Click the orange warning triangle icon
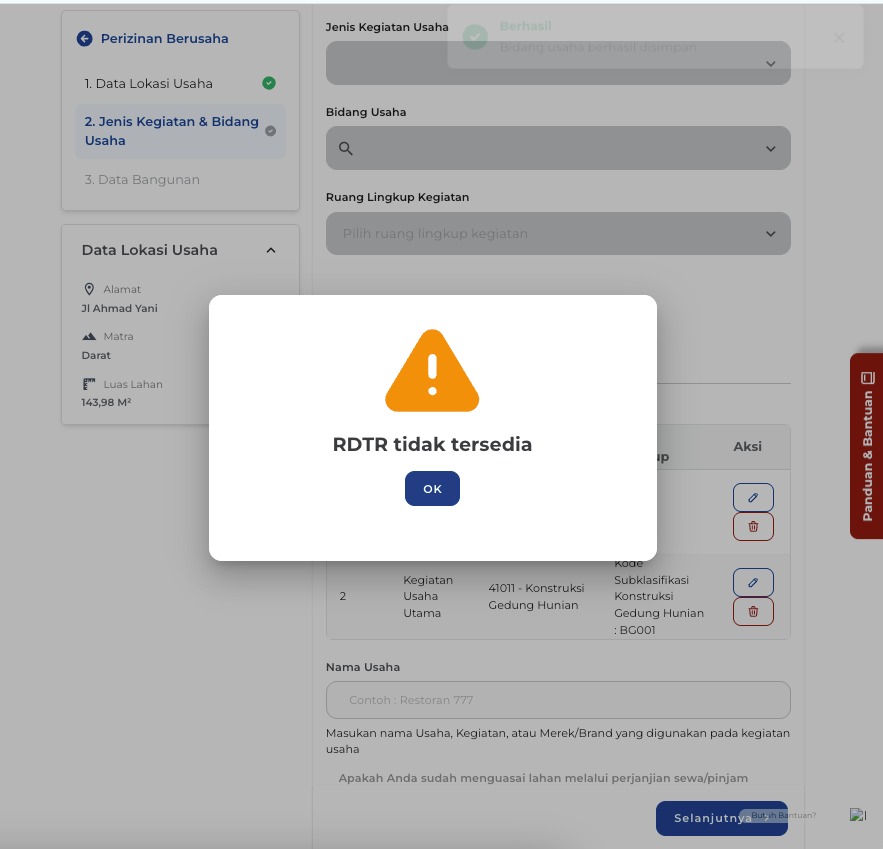This screenshot has height=849, width=883. (432, 370)
